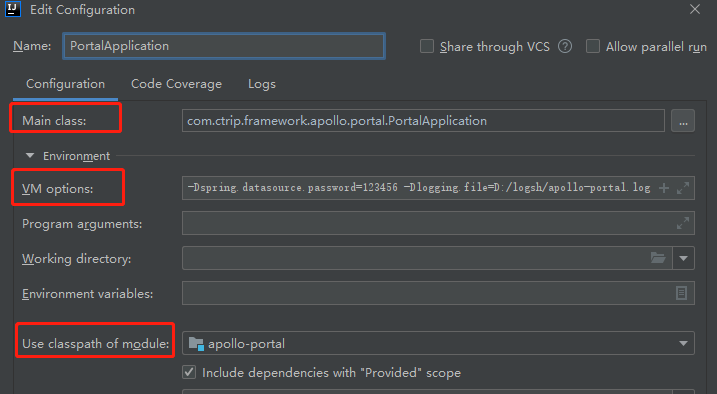Switch to the Code Coverage tab
This screenshot has height=394, width=717.
click(x=177, y=84)
